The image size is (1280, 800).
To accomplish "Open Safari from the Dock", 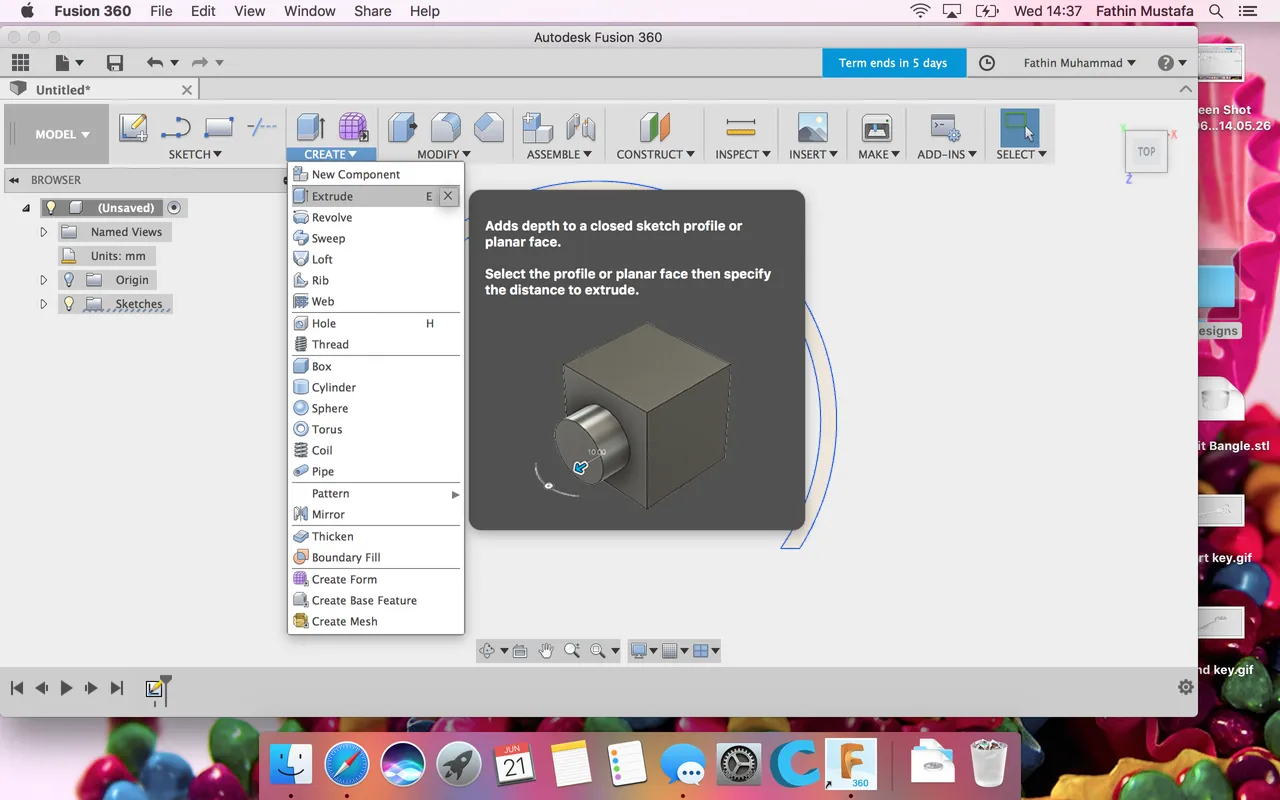I will (346, 766).
